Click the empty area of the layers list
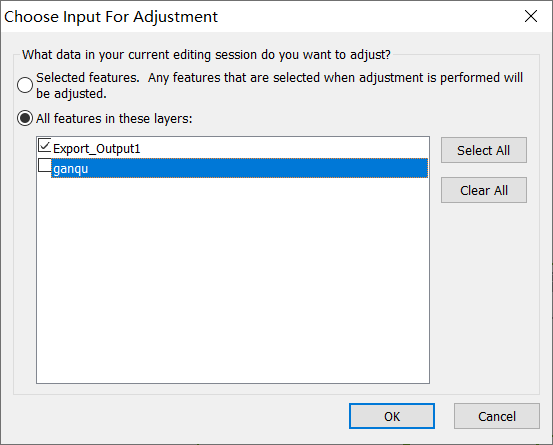The height and width of the screenshot is (445, 553). 233,280
